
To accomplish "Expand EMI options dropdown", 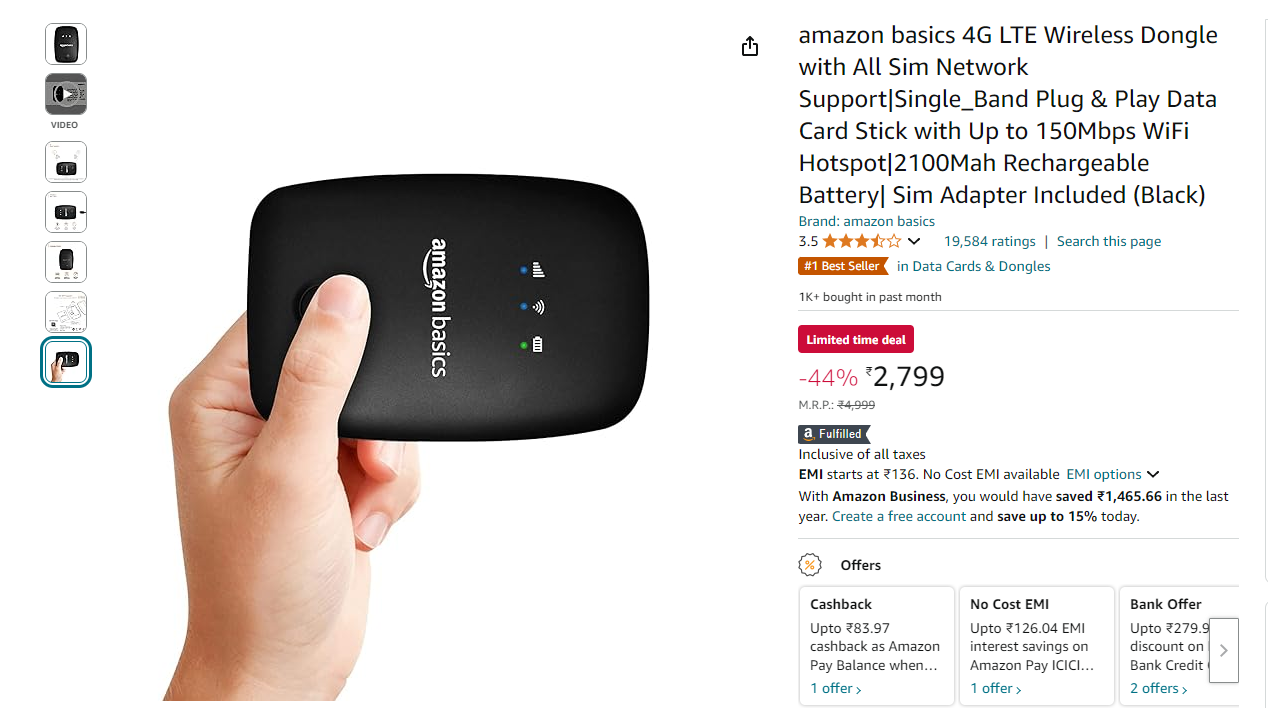I will pos(1113,474).
